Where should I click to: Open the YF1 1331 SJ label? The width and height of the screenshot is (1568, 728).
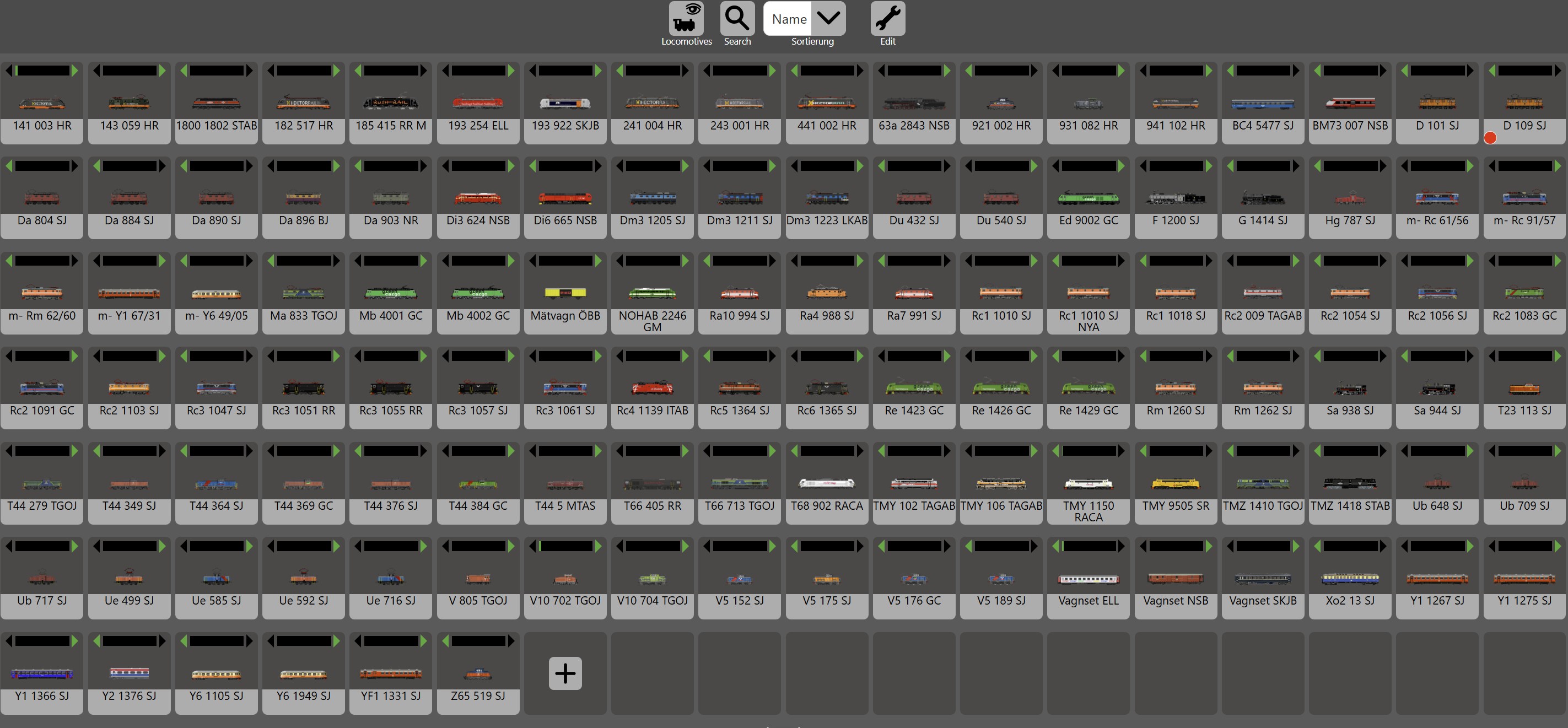391,695
